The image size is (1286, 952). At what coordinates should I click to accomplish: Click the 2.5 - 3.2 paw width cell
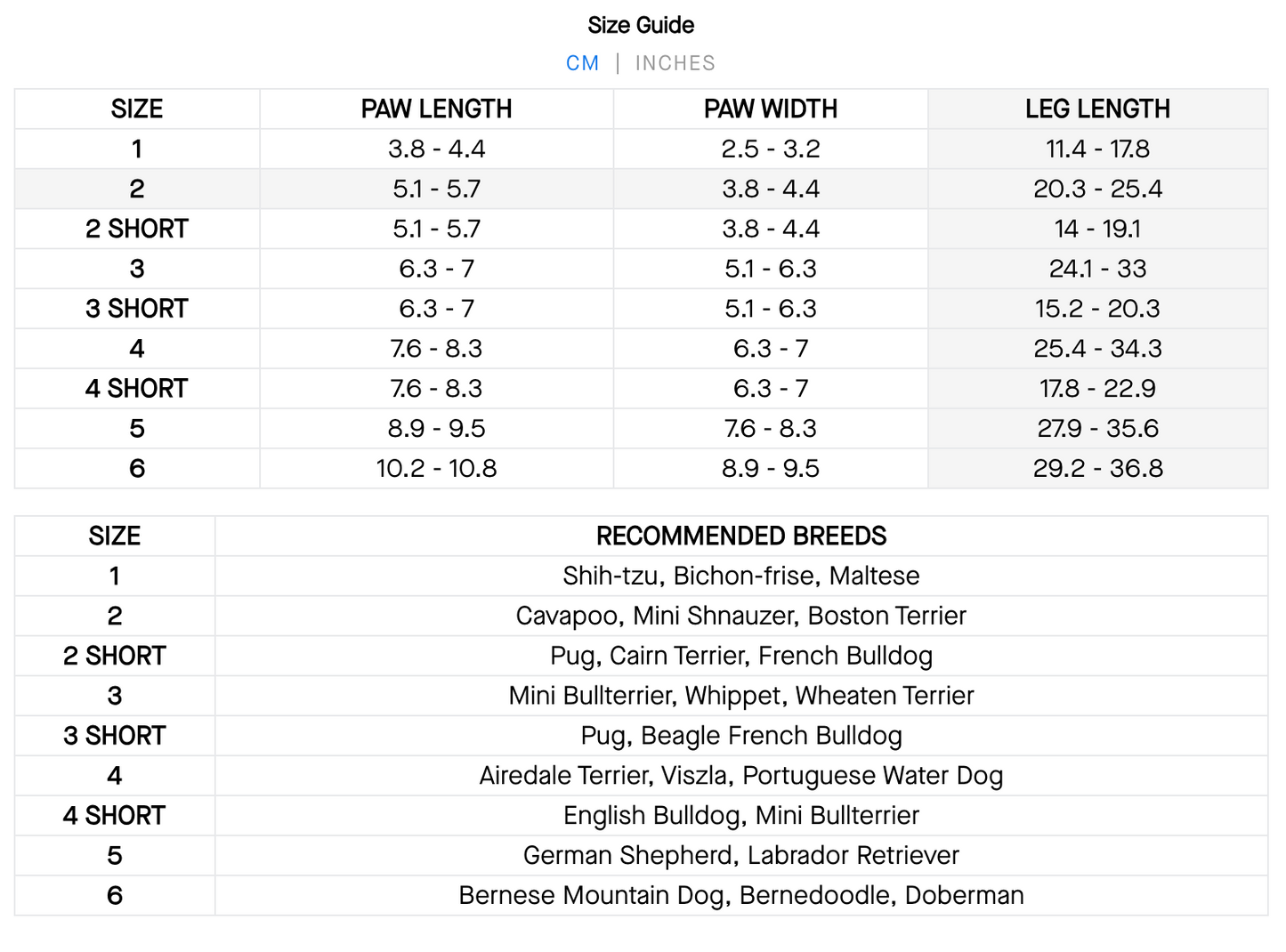click(x=770, y=149)
